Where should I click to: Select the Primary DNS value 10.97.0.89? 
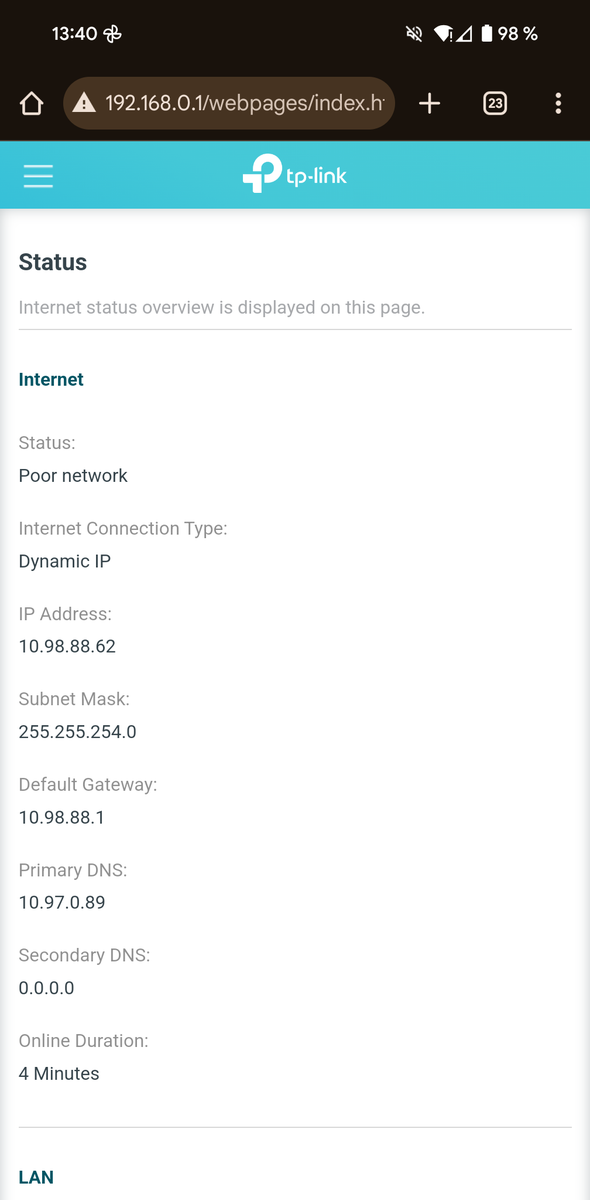tap(62, 902)
